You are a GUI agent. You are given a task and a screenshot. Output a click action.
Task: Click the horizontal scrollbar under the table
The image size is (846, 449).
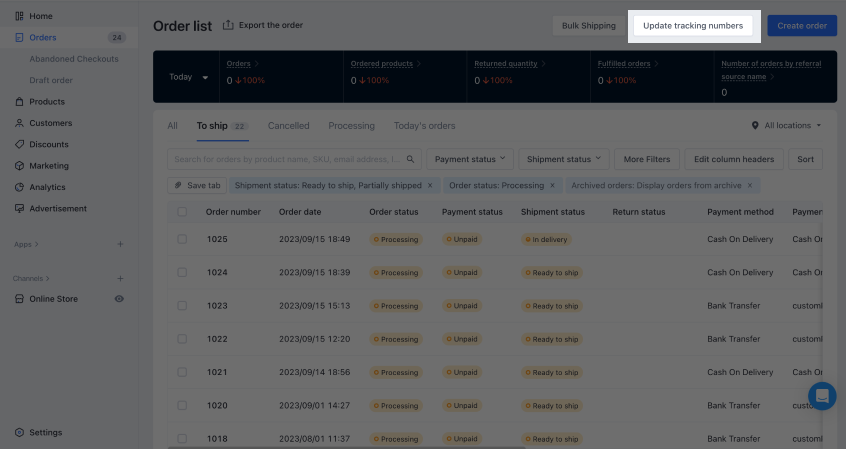[346, 447]
